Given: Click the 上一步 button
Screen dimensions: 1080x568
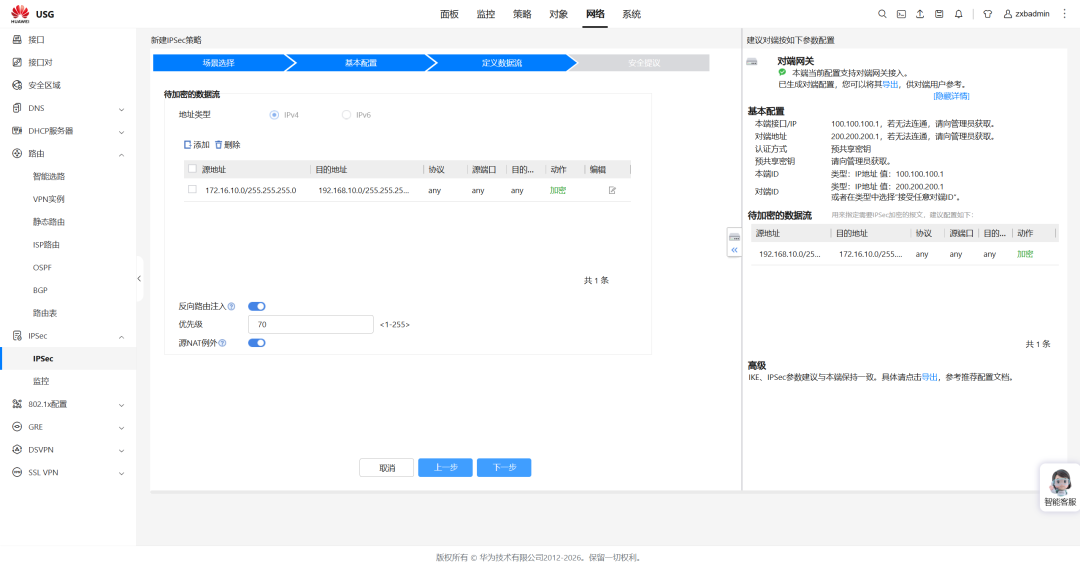Looking at the screenshot, I should (x=445, y=467).
